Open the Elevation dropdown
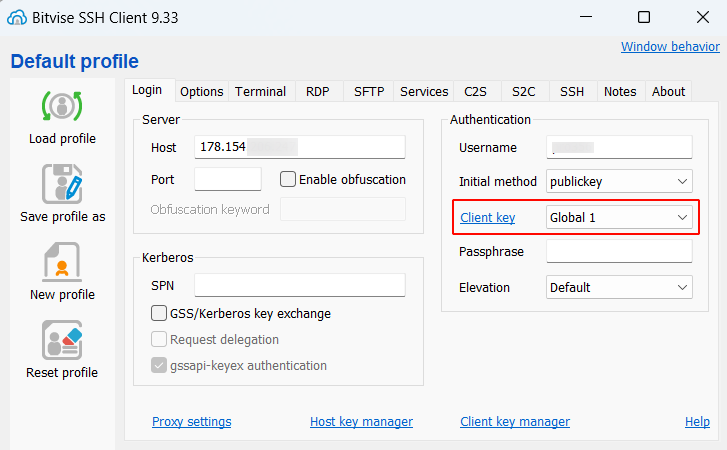Image resolution: width=727 pixels, height=450 pixels. [x=619, y=288]
